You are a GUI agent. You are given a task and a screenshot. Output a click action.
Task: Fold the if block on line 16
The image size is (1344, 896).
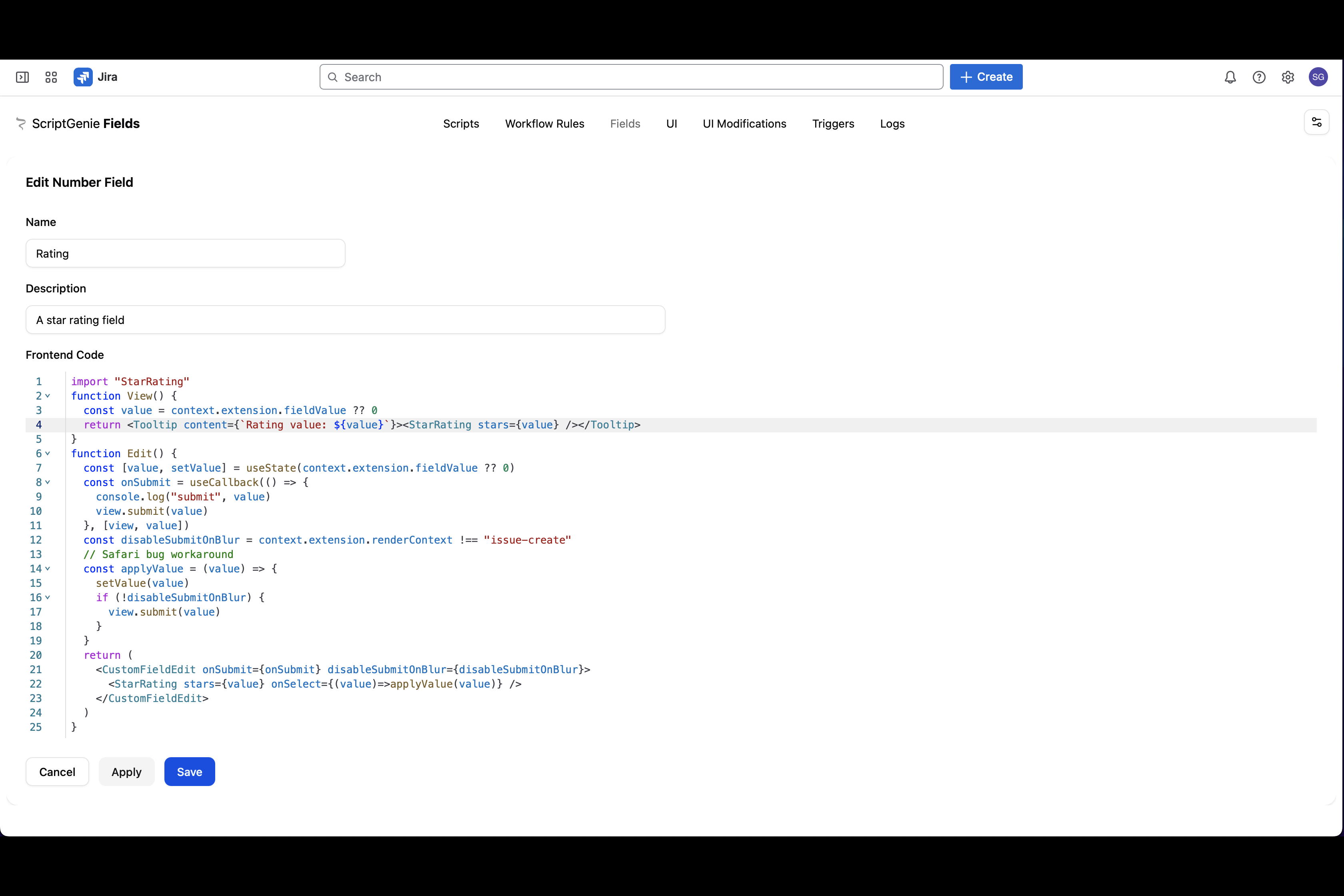[x=48, y=597]
